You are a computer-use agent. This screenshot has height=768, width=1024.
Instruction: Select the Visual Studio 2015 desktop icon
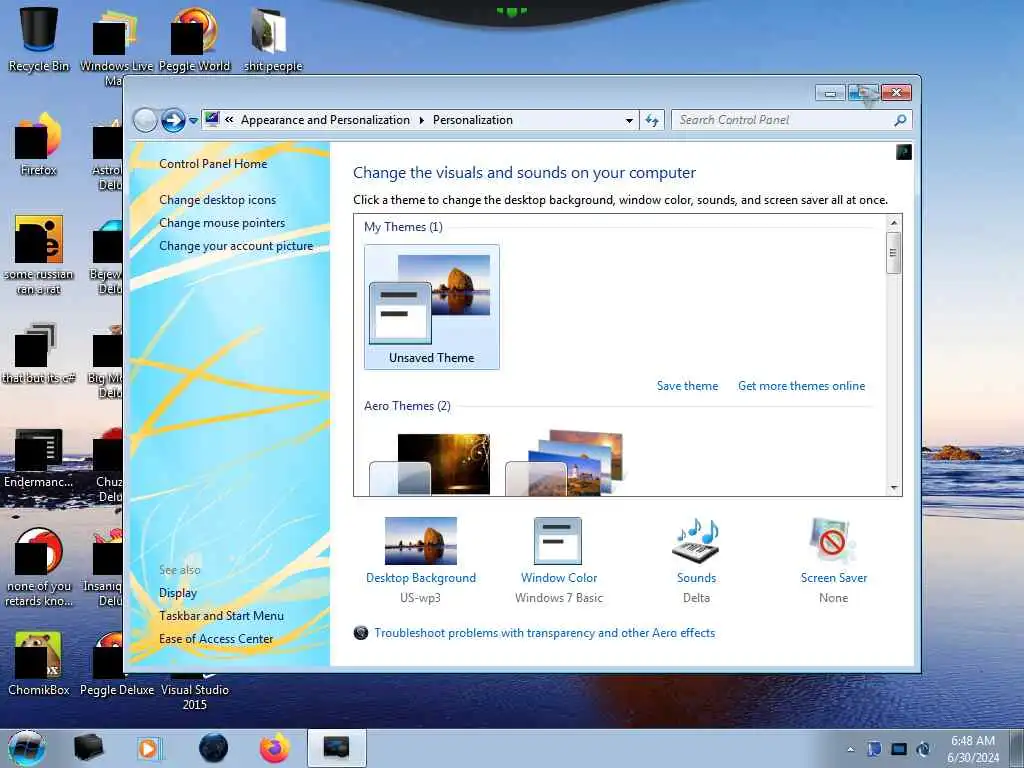[195, 692]
